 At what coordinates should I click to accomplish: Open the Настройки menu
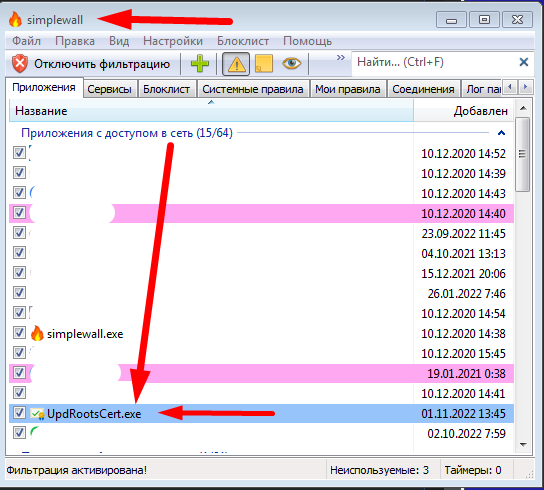click(x=173, y=41)
